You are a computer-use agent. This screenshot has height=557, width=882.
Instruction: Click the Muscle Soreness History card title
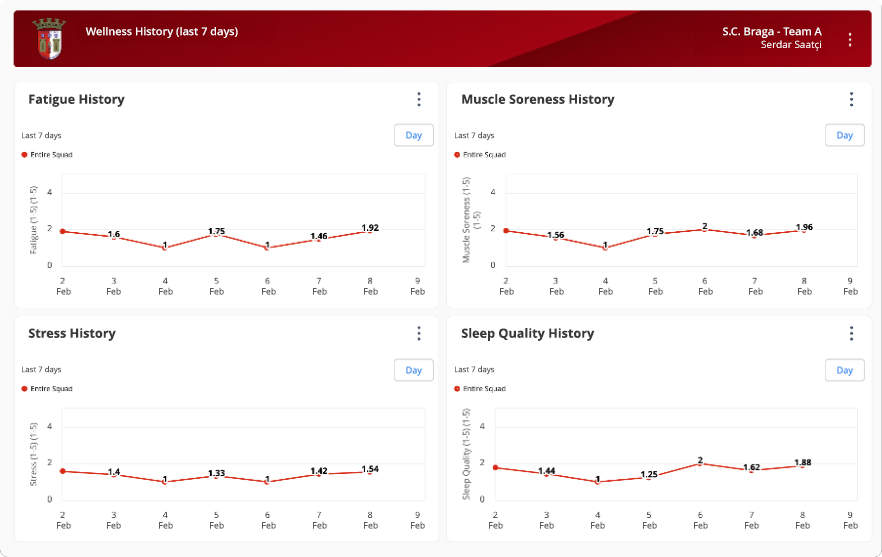pos(538,100)
